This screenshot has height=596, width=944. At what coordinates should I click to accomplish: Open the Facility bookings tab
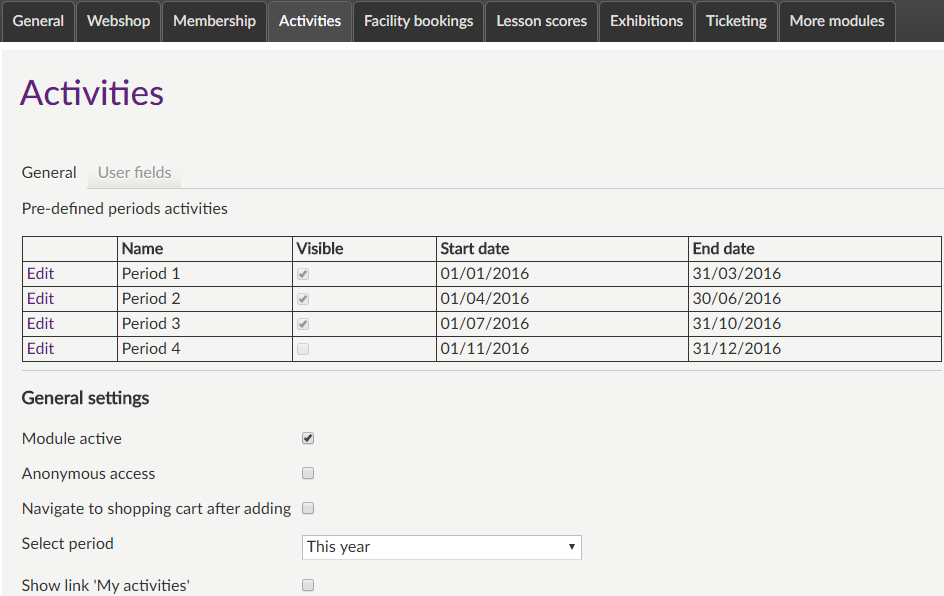point(418,21)
